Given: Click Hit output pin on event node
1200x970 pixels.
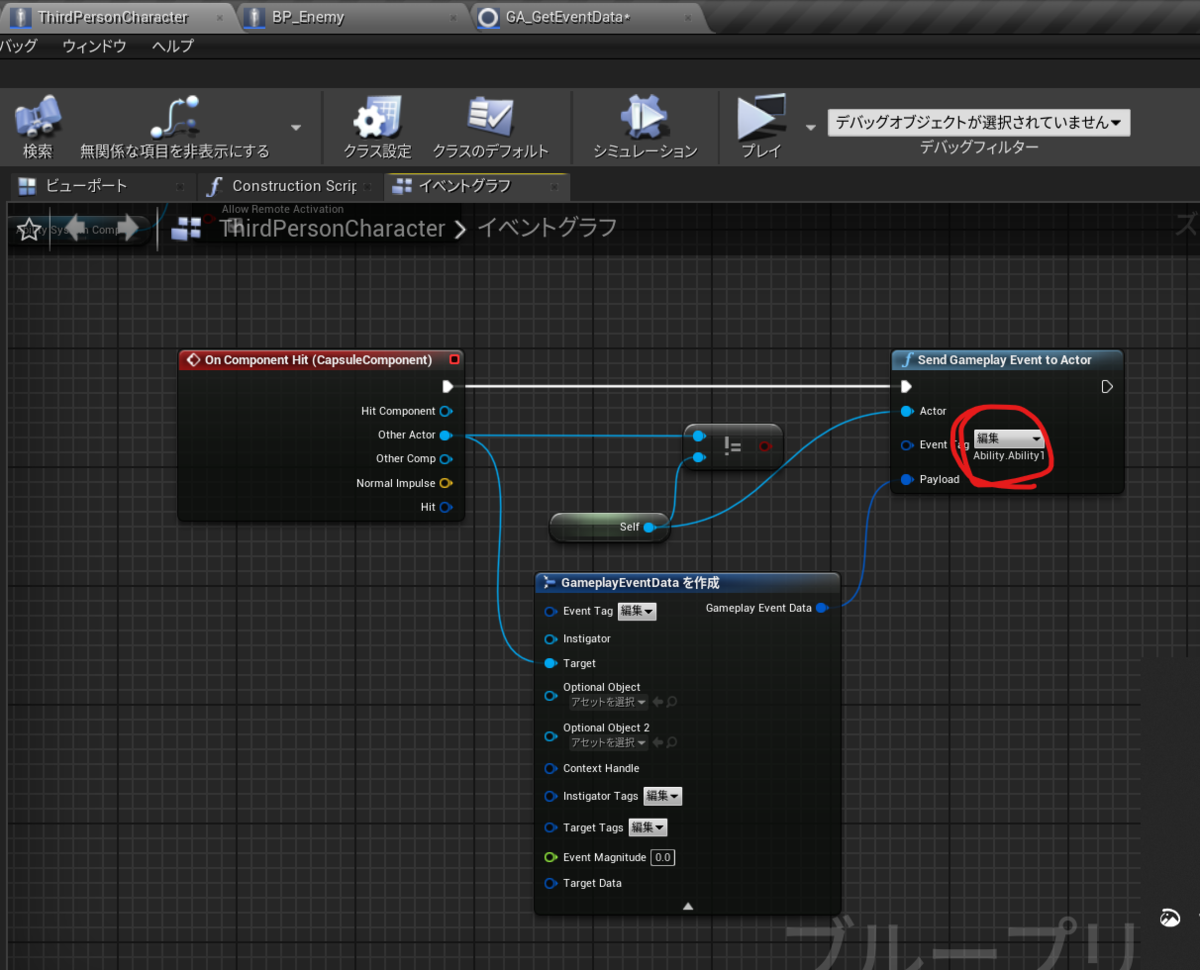Looking at the screenshot, I should (446, 507).
